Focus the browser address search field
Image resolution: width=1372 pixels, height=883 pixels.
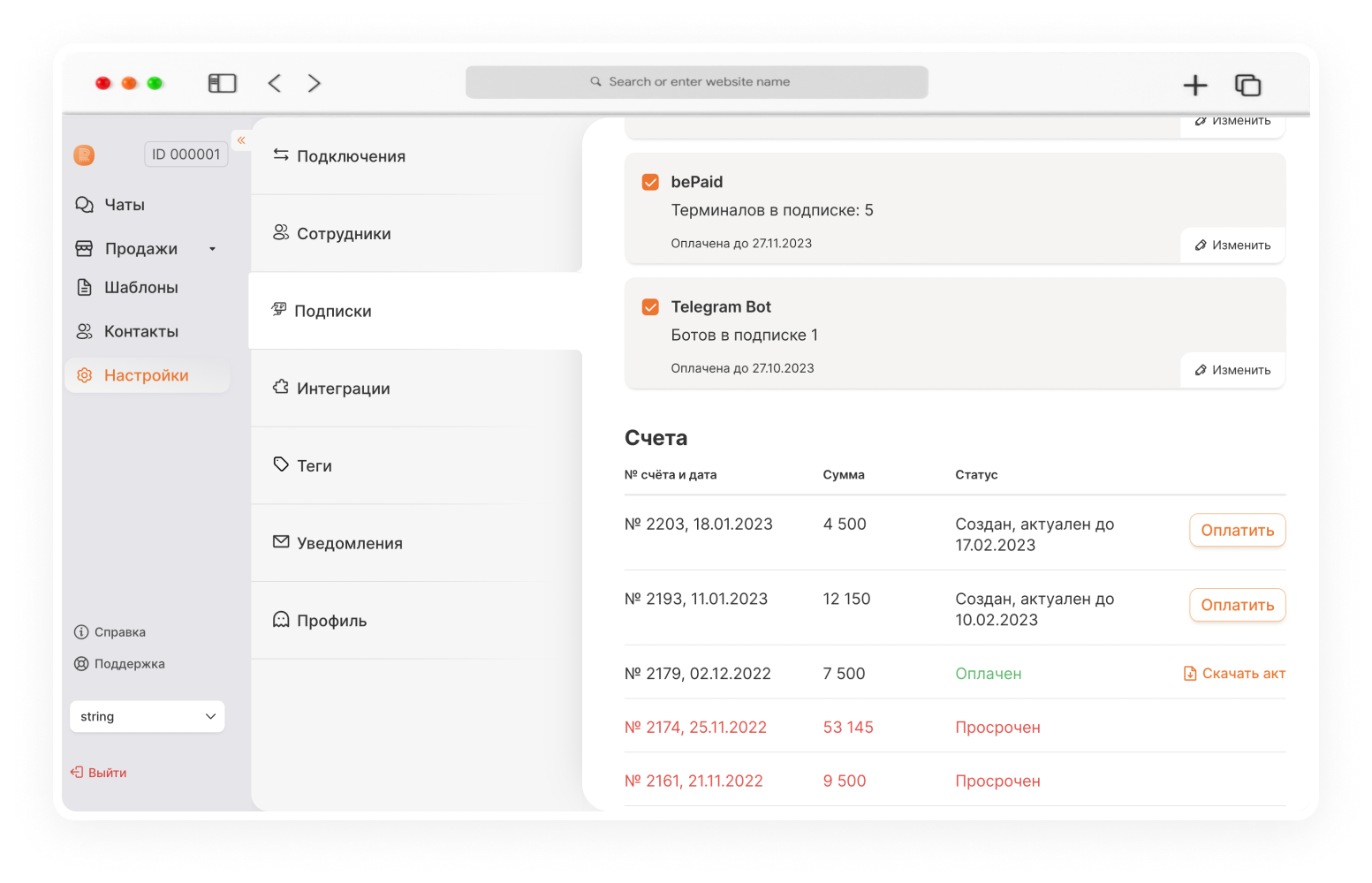(x=697, y=82)
